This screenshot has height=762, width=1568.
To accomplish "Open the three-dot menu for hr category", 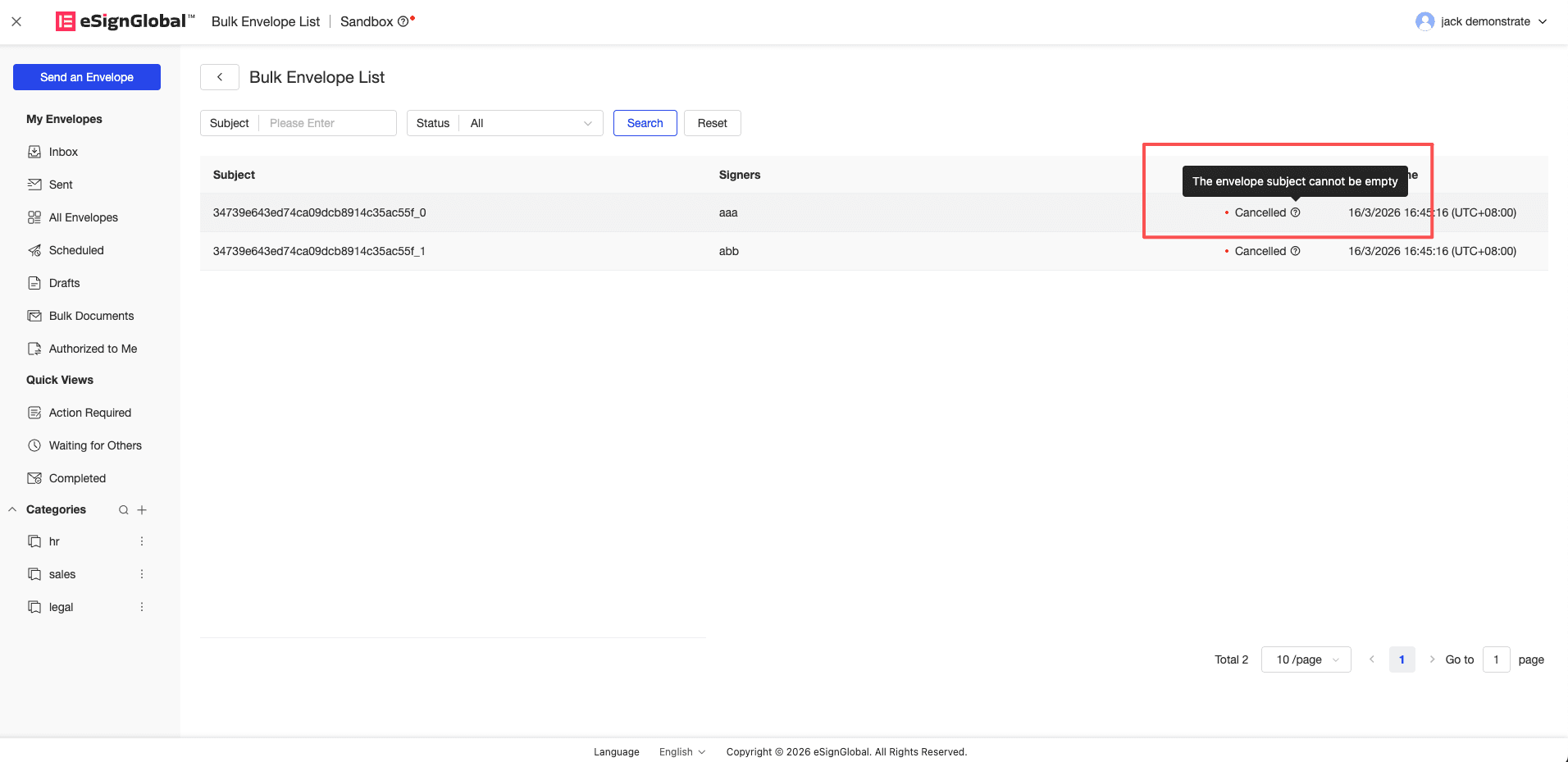I will [142, 541].
